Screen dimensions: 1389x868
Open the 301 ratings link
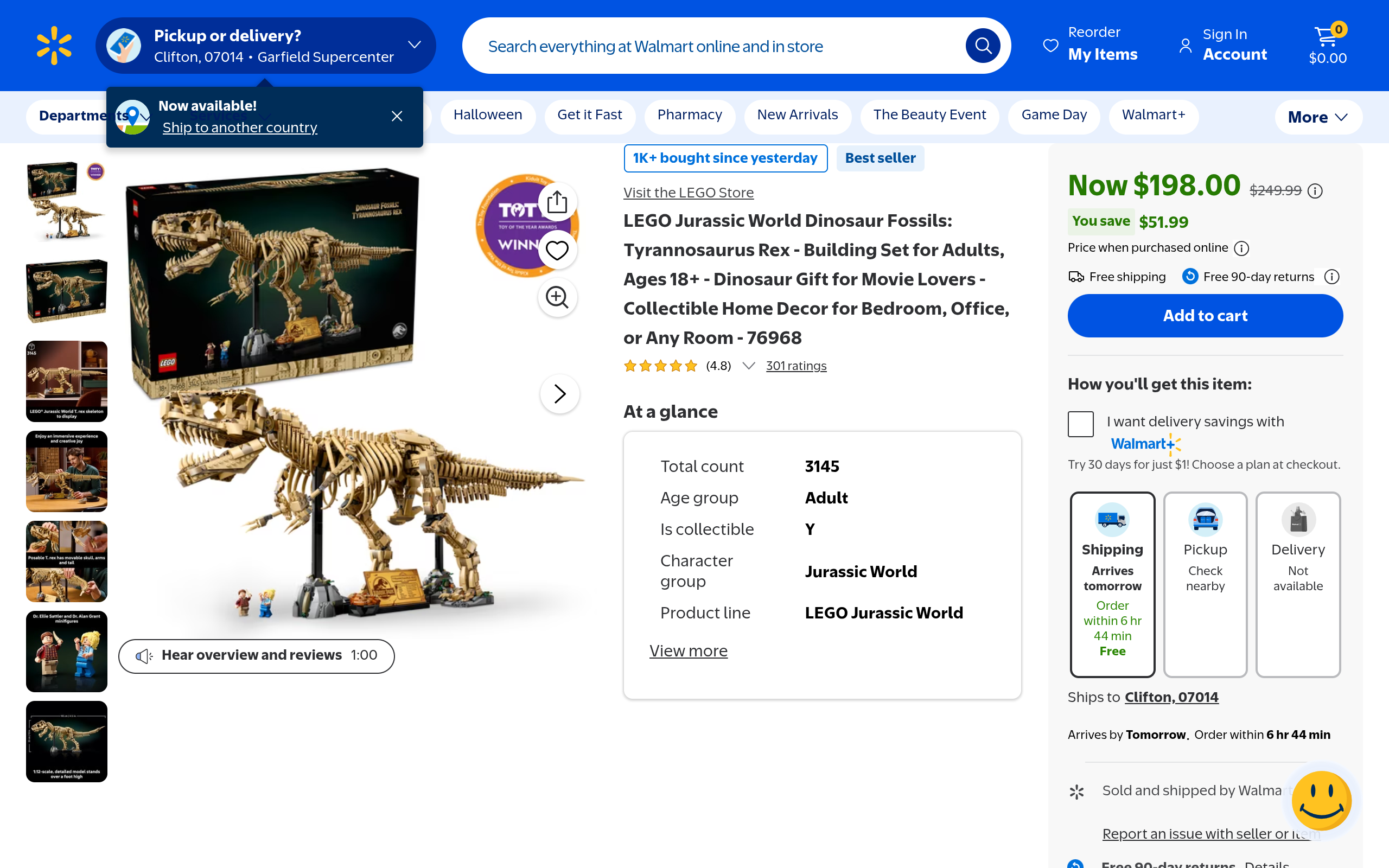pyautogui.click(x=797, y=366)
